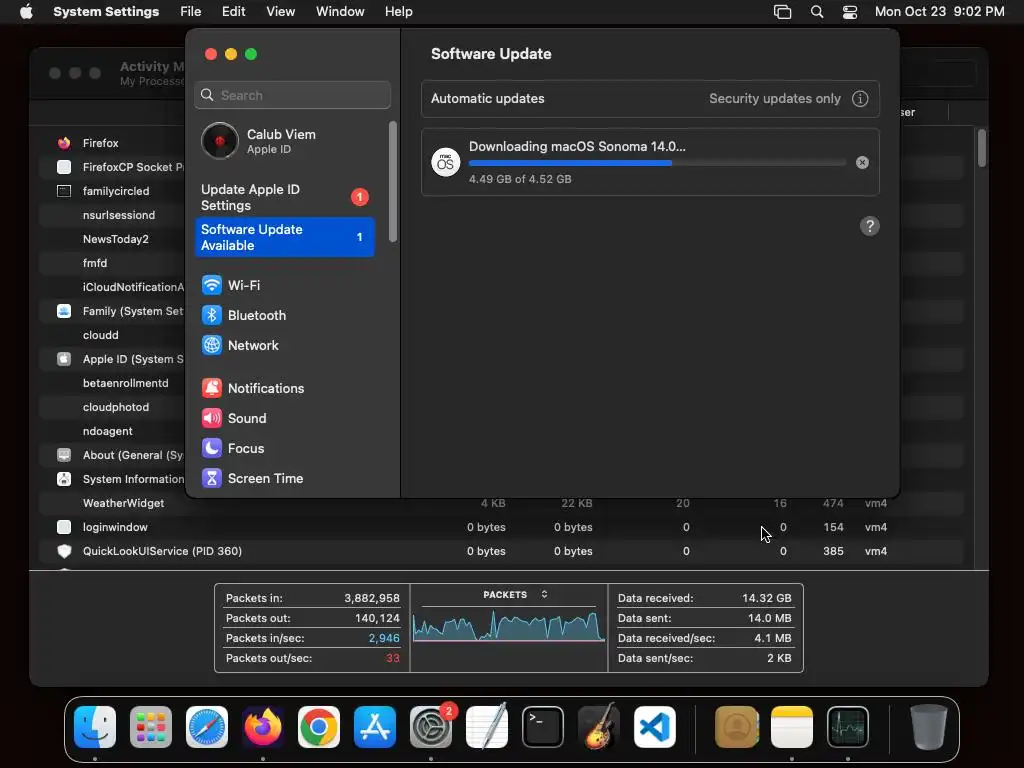Open Control Center in menu bar

point(850,12)
